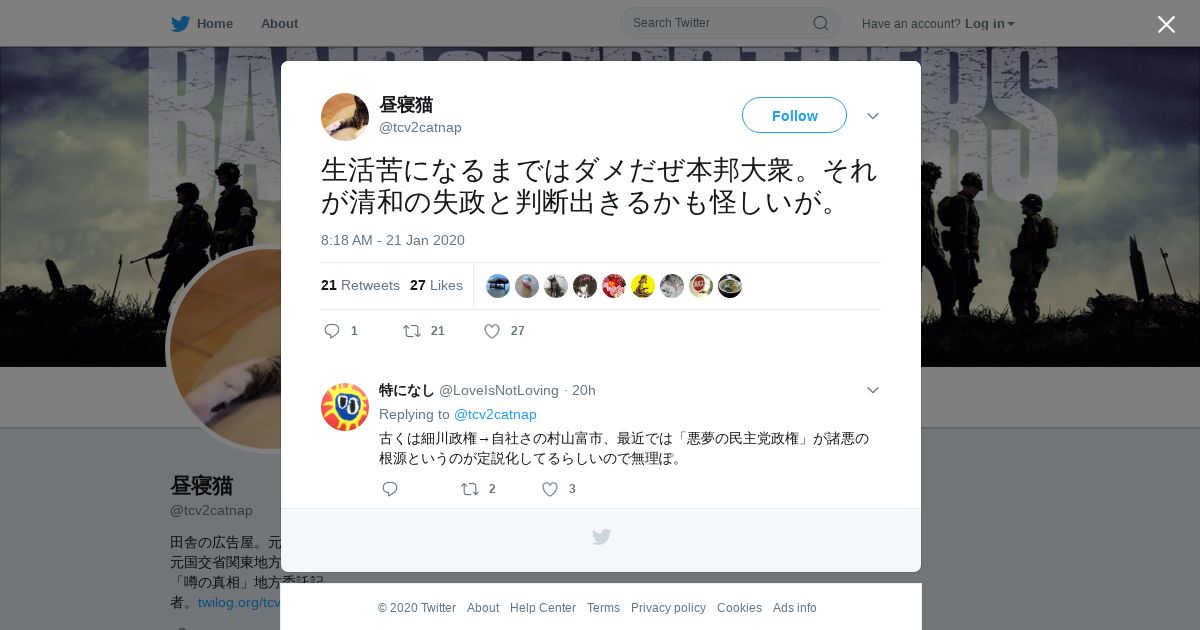Image resolution: width=1200 pixels, height=630 pixels.
Task: Open the Home navigation item
Action: click(203, 24)
